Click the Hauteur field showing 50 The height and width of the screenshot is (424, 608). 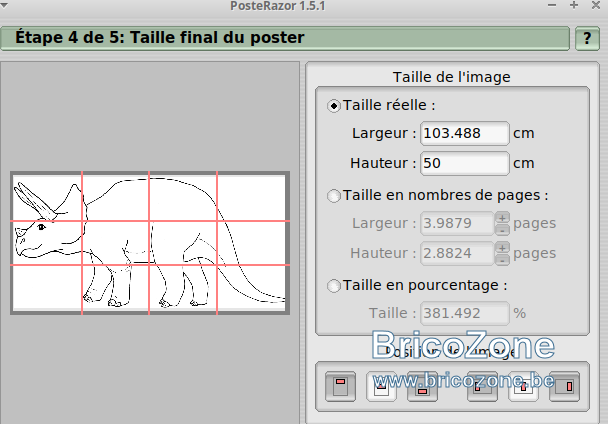(x=465, y=163)
